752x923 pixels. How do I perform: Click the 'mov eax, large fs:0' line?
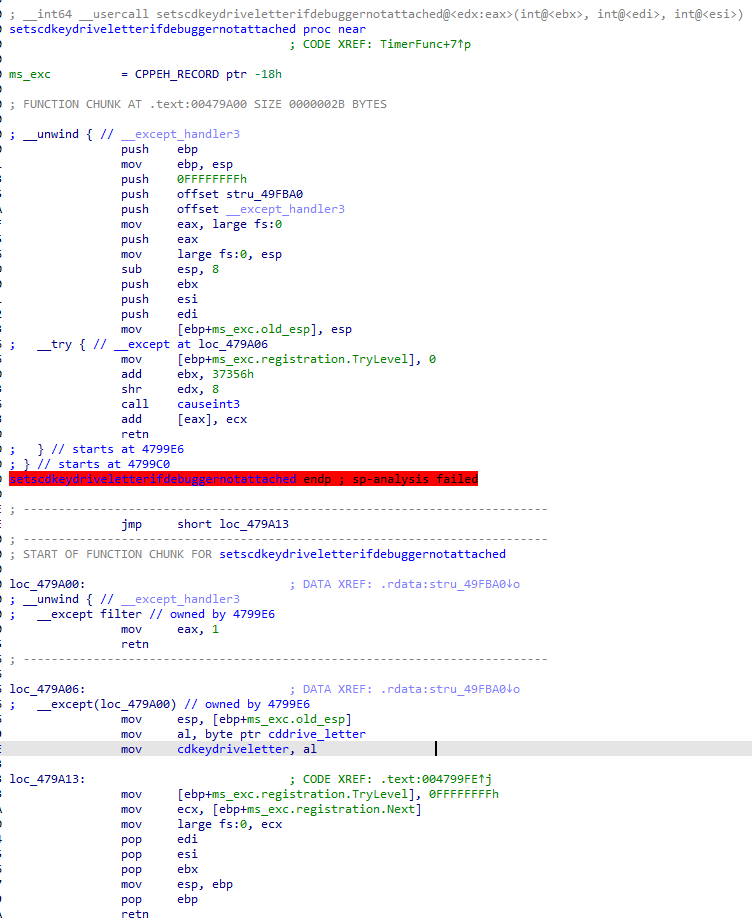201,224
